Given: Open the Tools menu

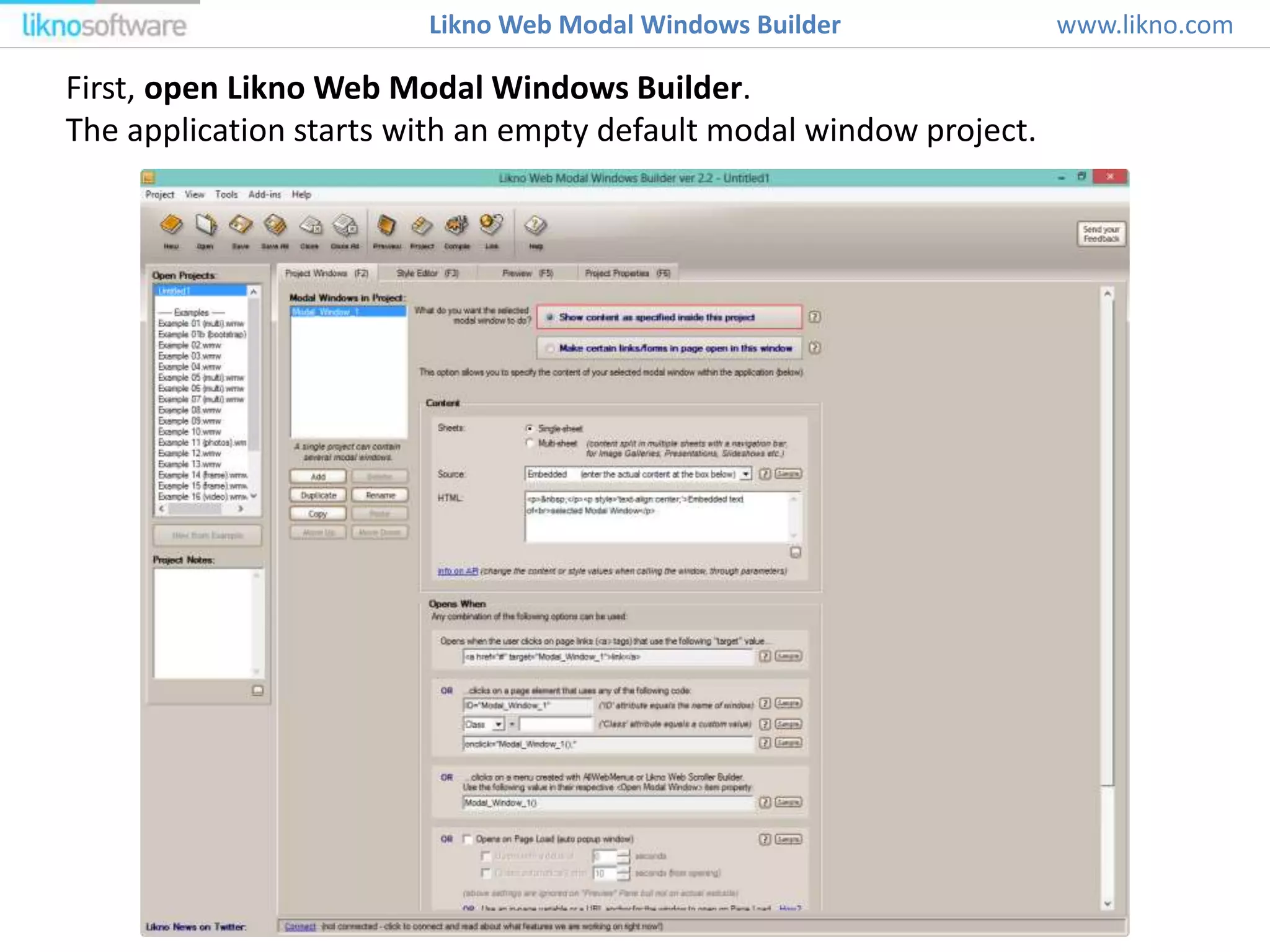Looking at the screenshot, I should pyautogui.click(x=226, y=195).
